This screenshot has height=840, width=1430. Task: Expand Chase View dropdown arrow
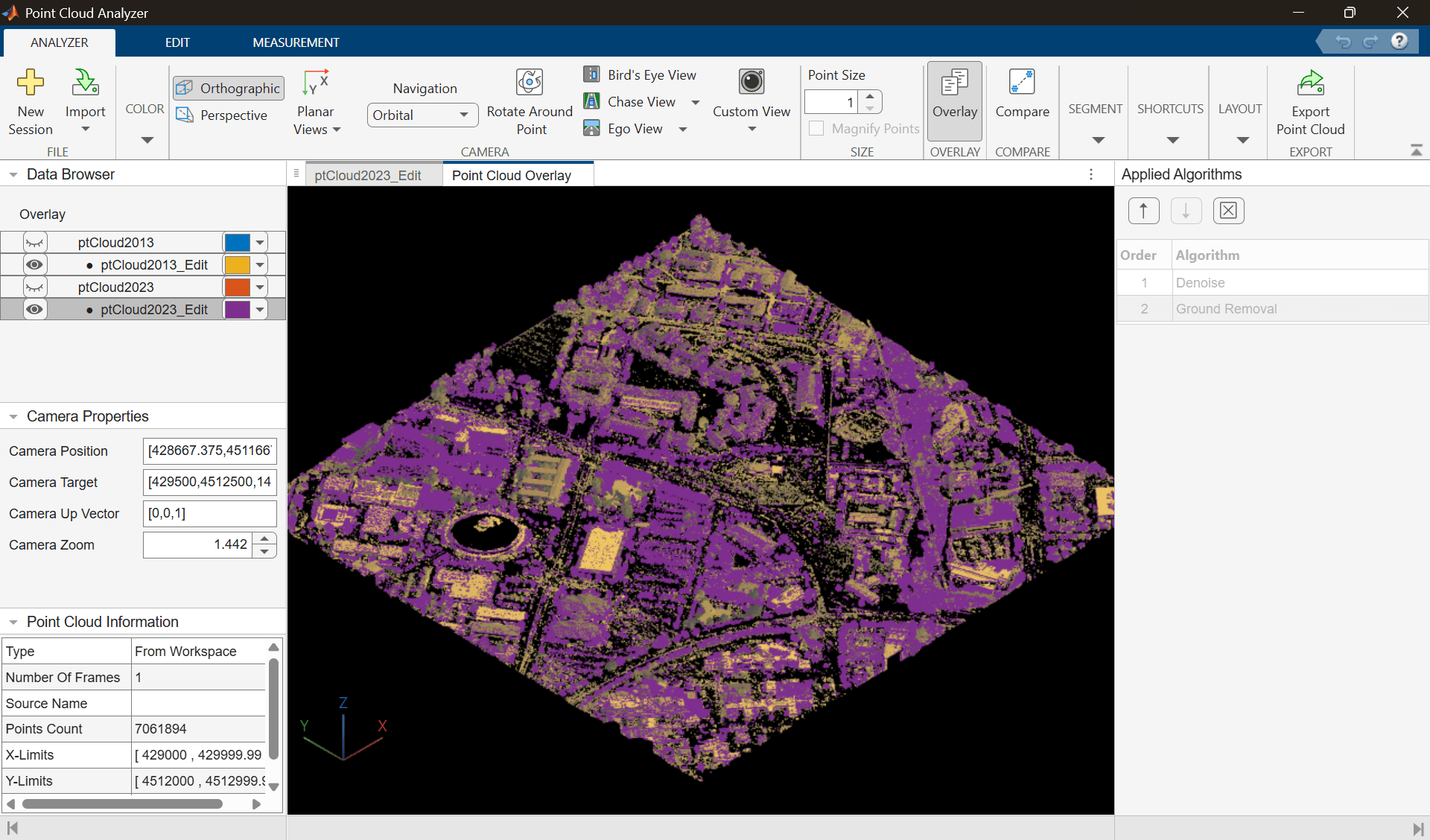696,102
